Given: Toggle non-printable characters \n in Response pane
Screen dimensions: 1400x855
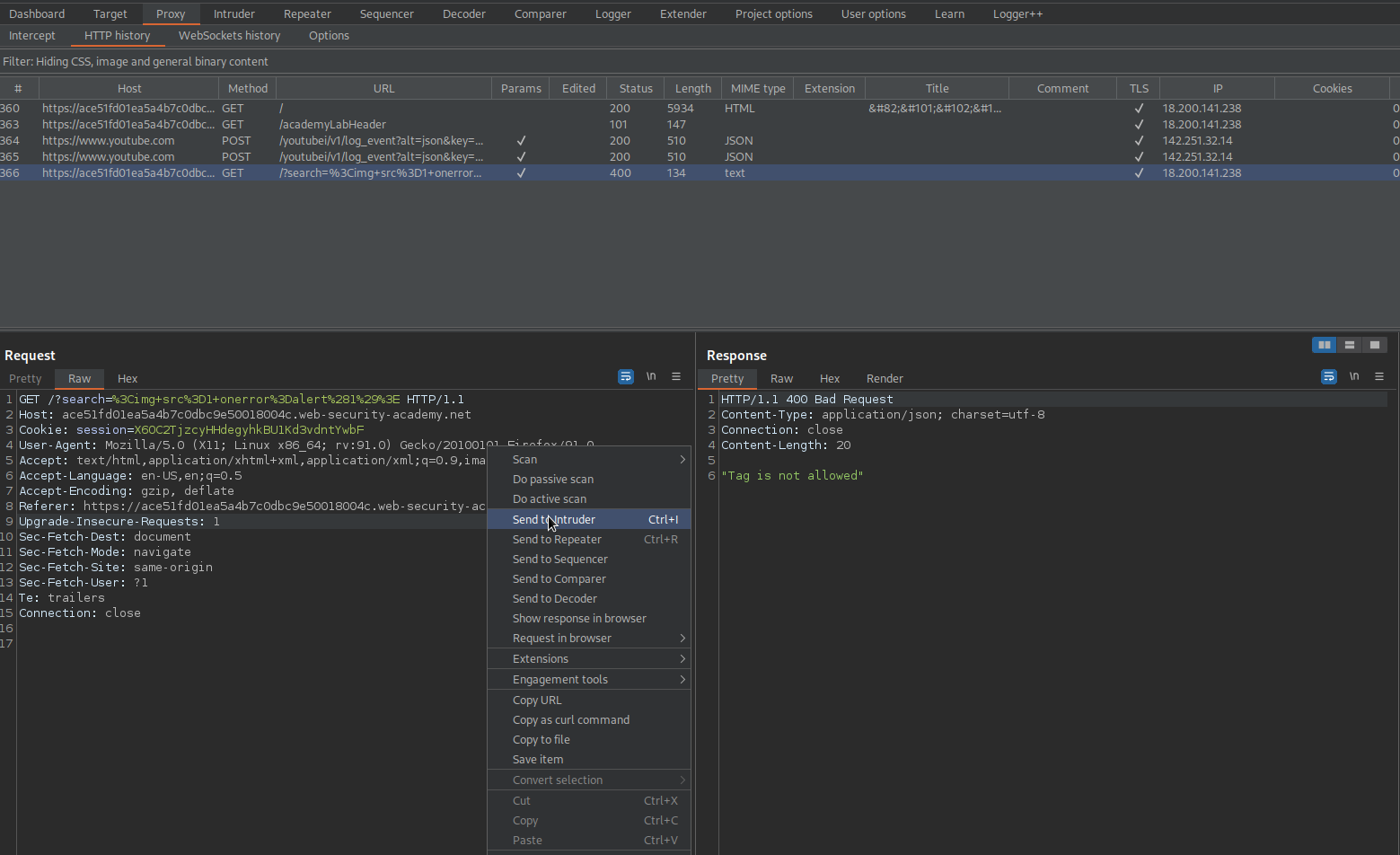Looking at the screenshot, I should pyautogui.click(x=1354, y=376).
